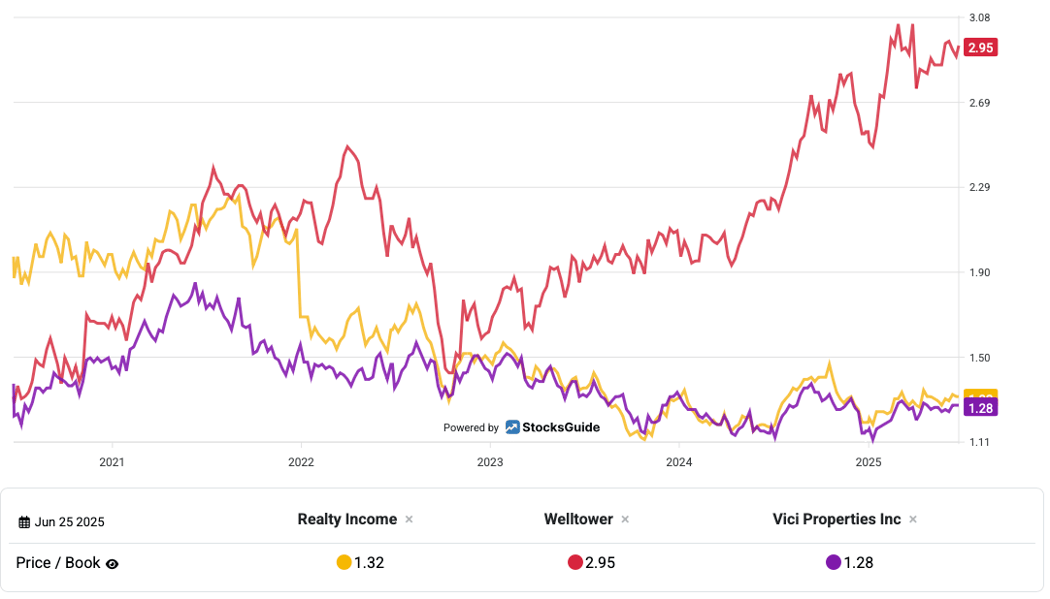Toggle the eye icon next to Price / Book
The width and height of the screenshot is (1050, 599).
[112, 564]
